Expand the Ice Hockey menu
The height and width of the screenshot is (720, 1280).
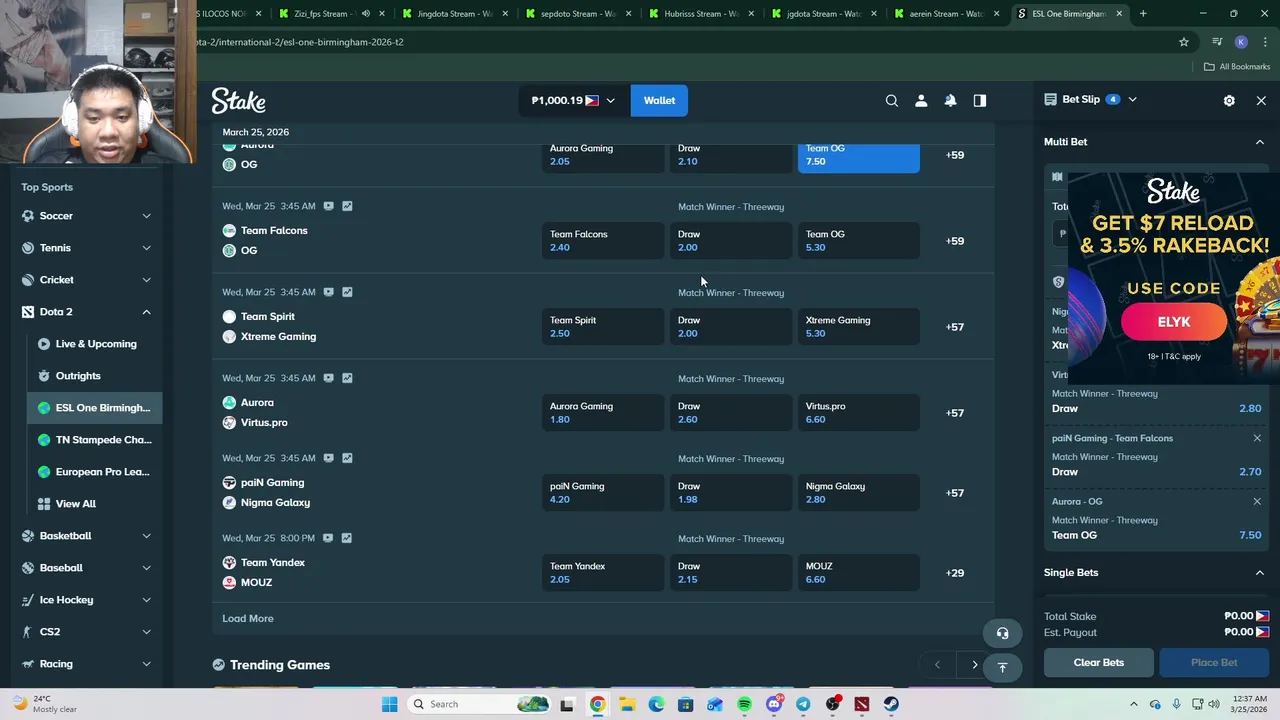(146, 600)
